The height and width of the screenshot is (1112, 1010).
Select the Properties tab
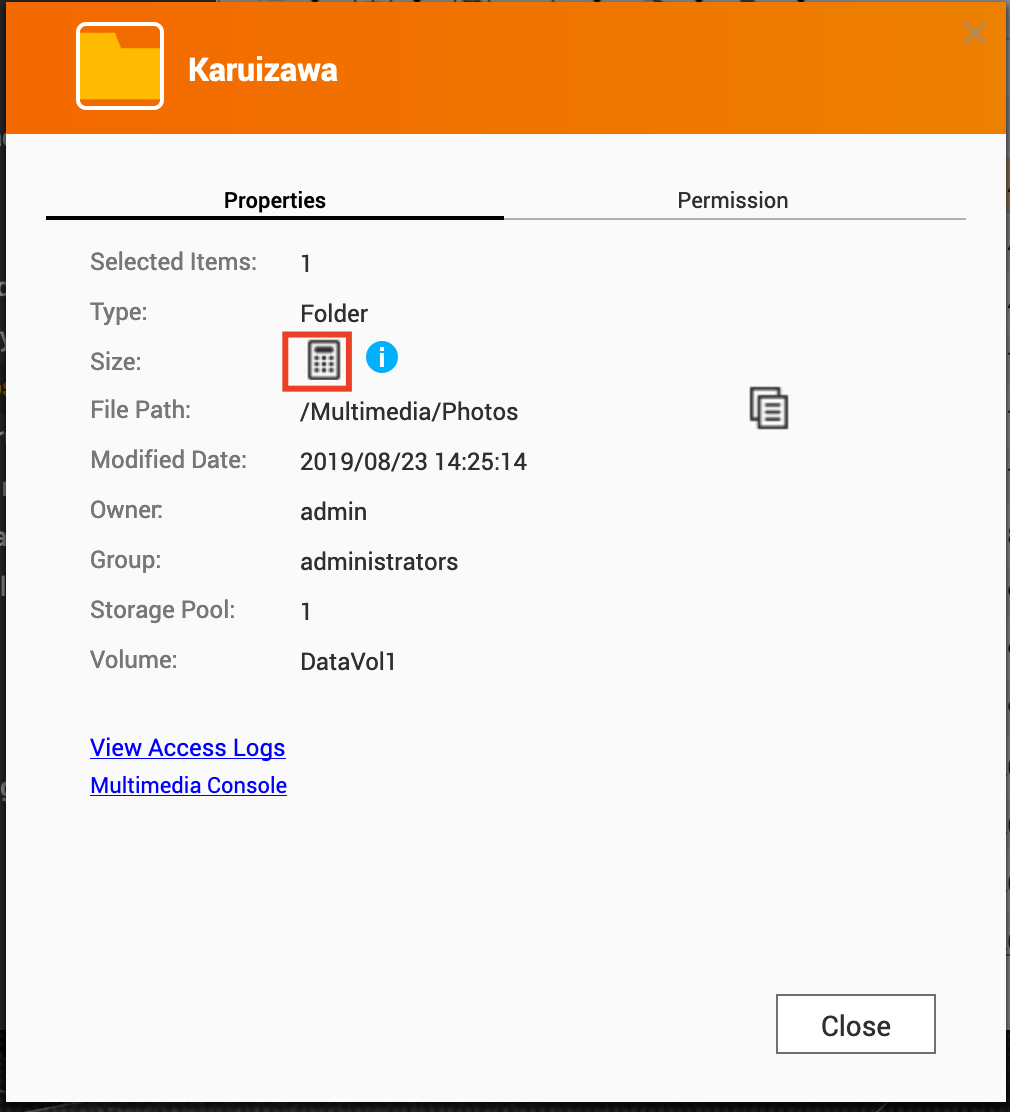coord(275,200)
